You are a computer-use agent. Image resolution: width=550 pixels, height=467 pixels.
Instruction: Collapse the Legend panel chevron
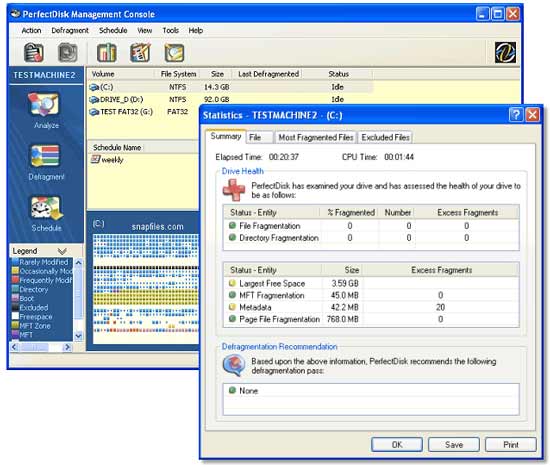[62, 251]
